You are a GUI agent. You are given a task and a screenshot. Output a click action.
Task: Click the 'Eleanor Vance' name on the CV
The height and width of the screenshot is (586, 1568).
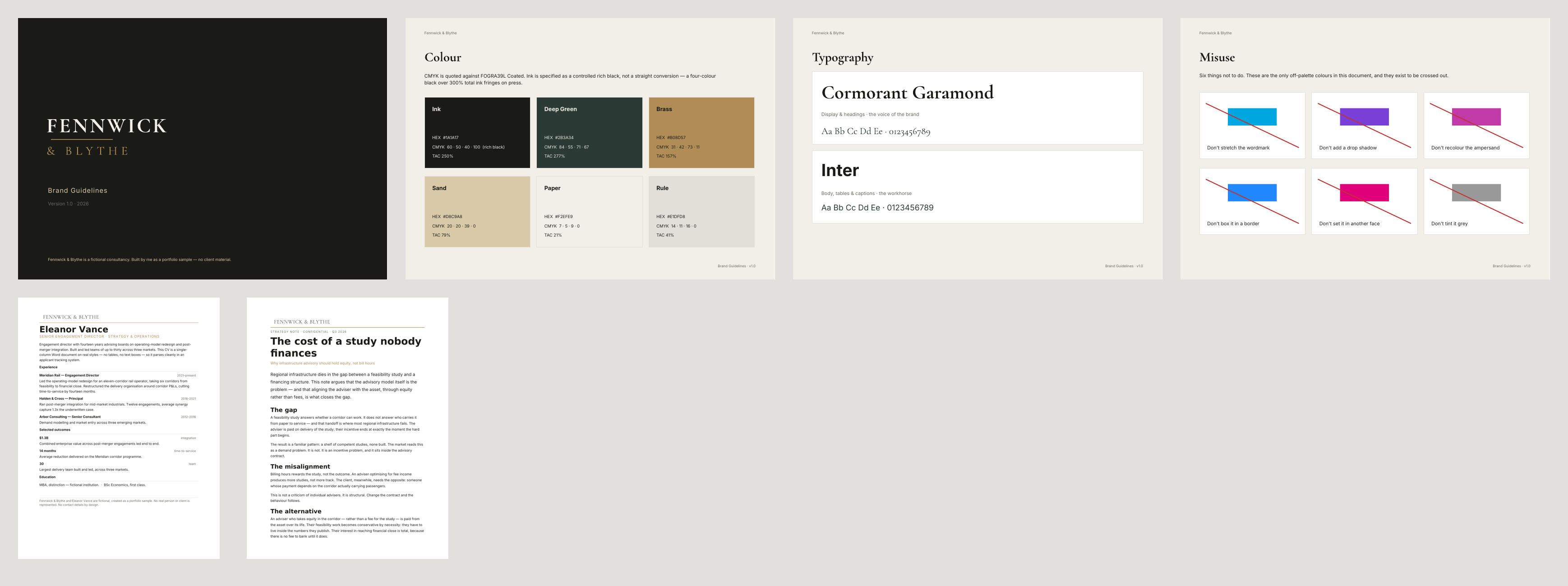click(74, 330)
